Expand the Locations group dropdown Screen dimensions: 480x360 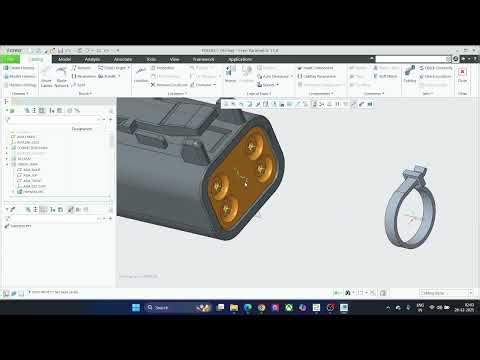pos(176,94)
